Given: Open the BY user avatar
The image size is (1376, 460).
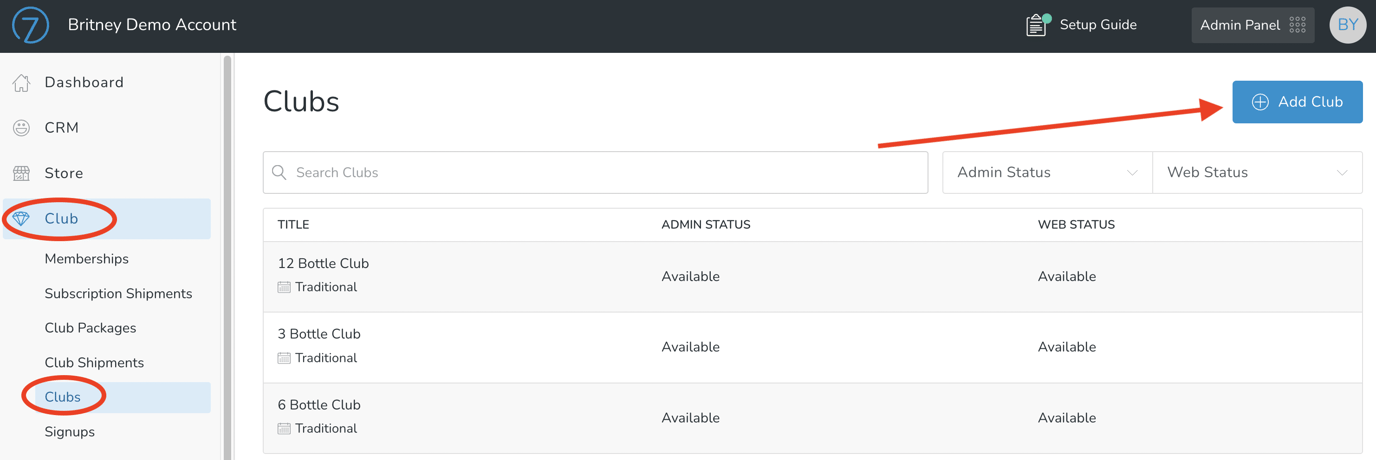Looking at the screenshot, I should point(1347,25).
